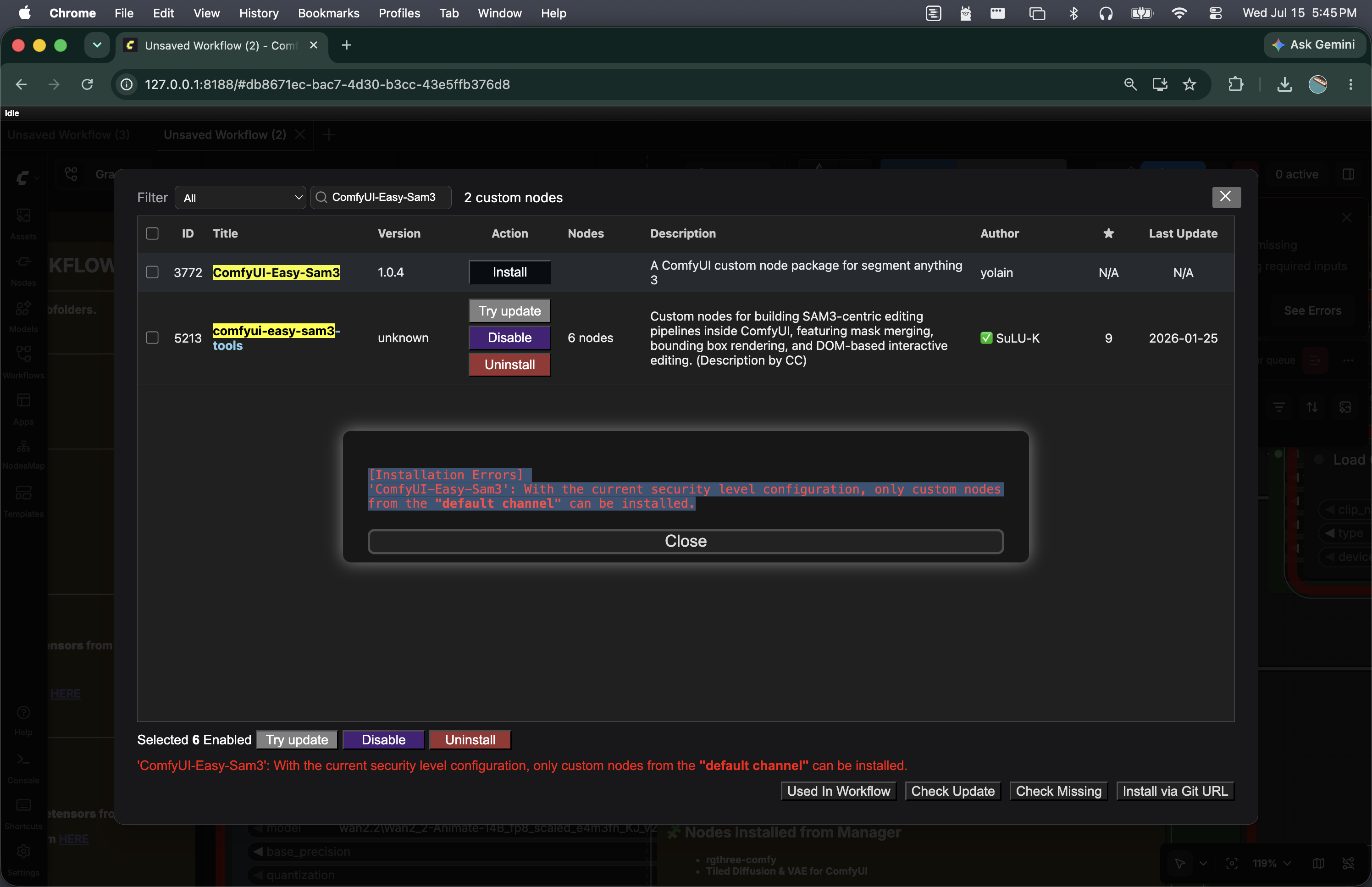Bookmark this page with the star icon
The image size is (1372, 887).
click(x=1189, y=85)
